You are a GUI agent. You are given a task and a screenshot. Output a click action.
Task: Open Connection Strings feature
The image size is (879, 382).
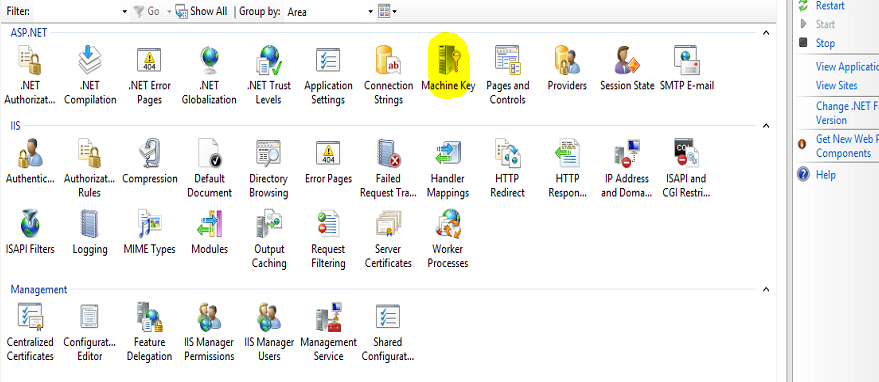388,76
